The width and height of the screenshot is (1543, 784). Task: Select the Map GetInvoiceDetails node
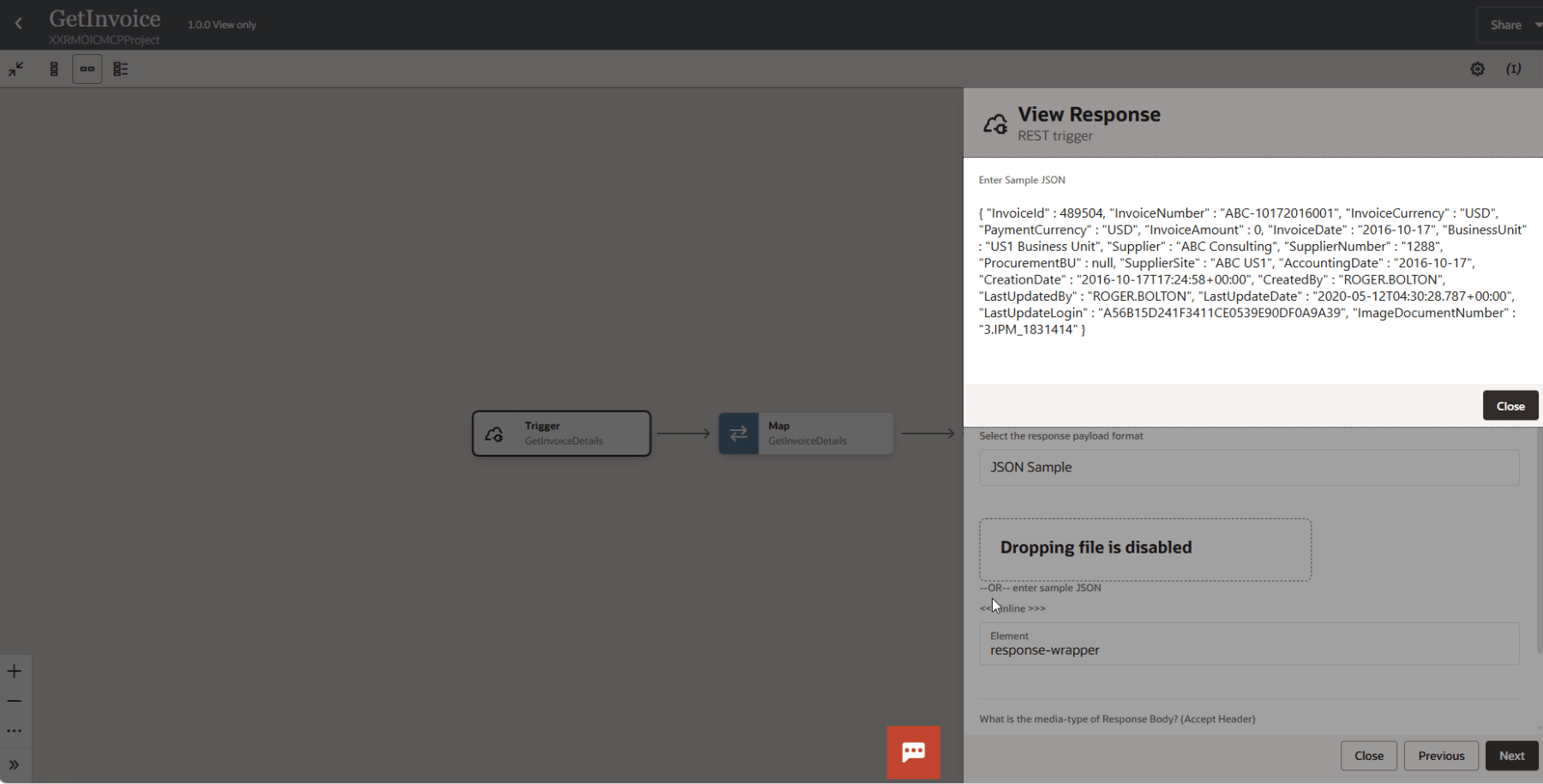tap(806, 434)
